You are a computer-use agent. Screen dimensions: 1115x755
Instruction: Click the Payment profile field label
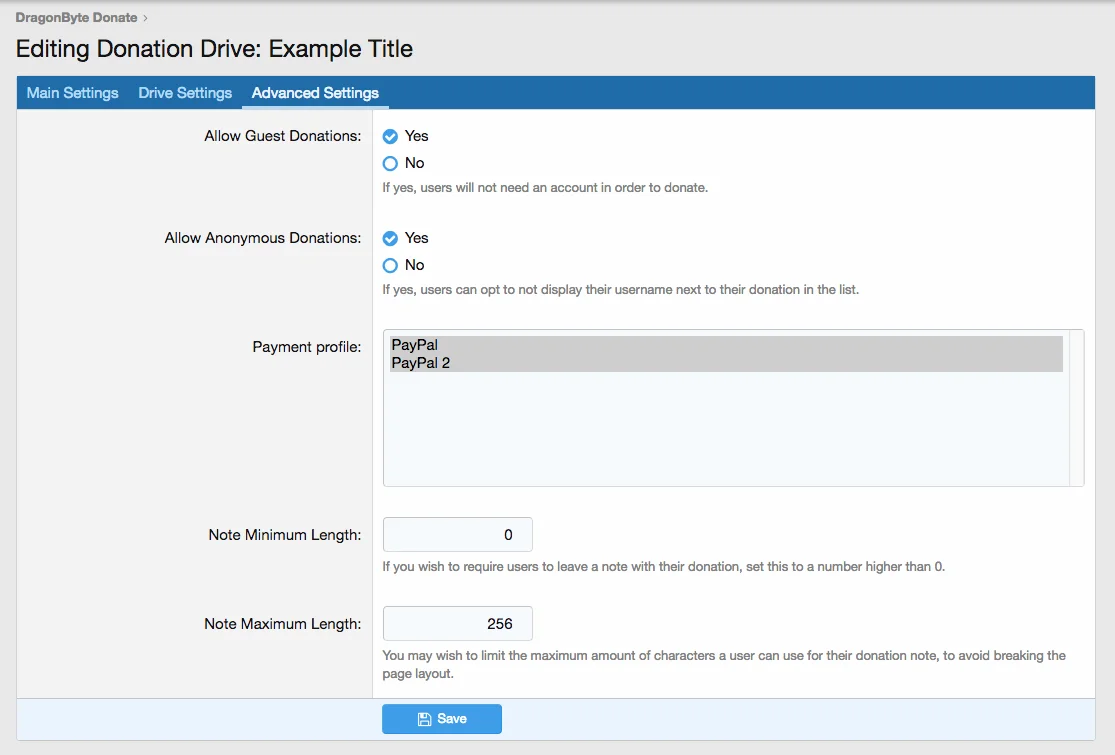point(306,347)
